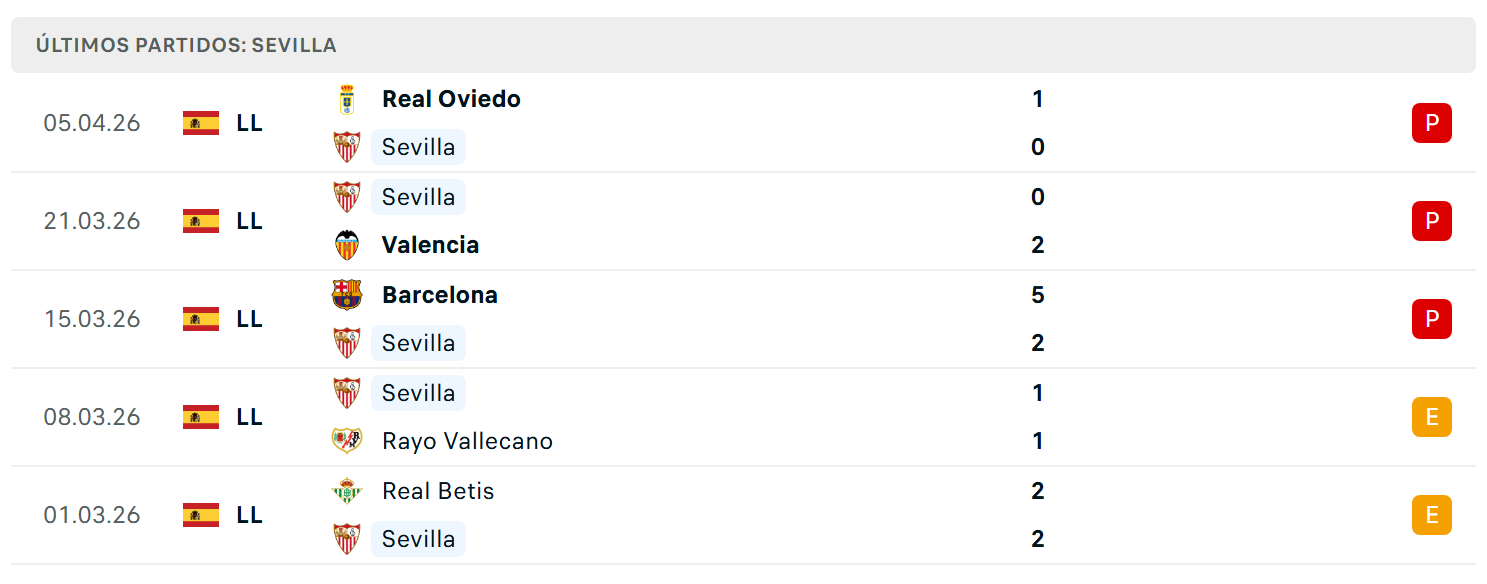
Task: Click the Valencia bat crest icon
Action: (347, 245)
